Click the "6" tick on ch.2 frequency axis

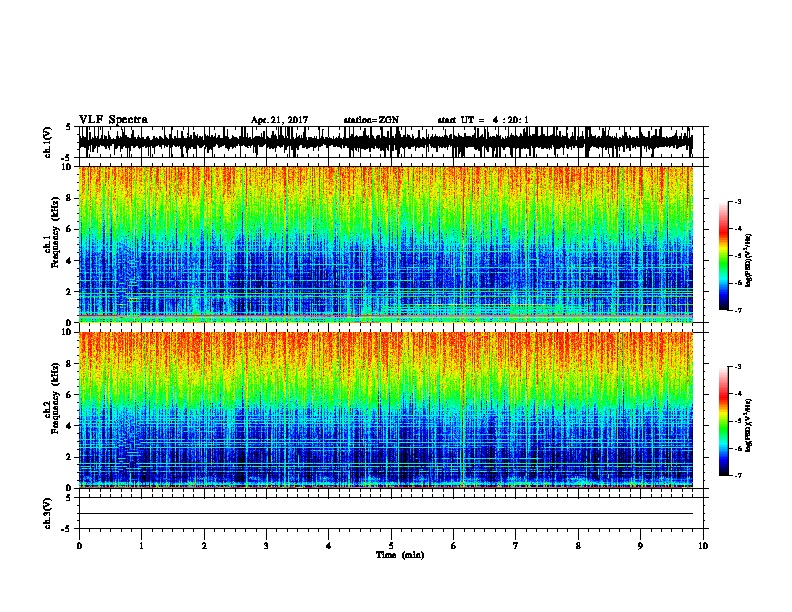point(69,395)
